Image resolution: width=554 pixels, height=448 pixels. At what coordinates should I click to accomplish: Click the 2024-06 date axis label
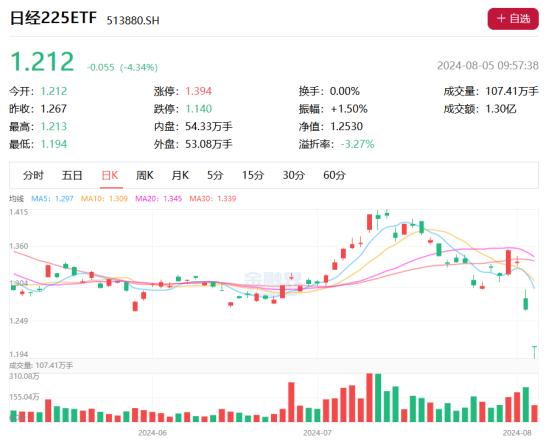click(x=152, y=433)
